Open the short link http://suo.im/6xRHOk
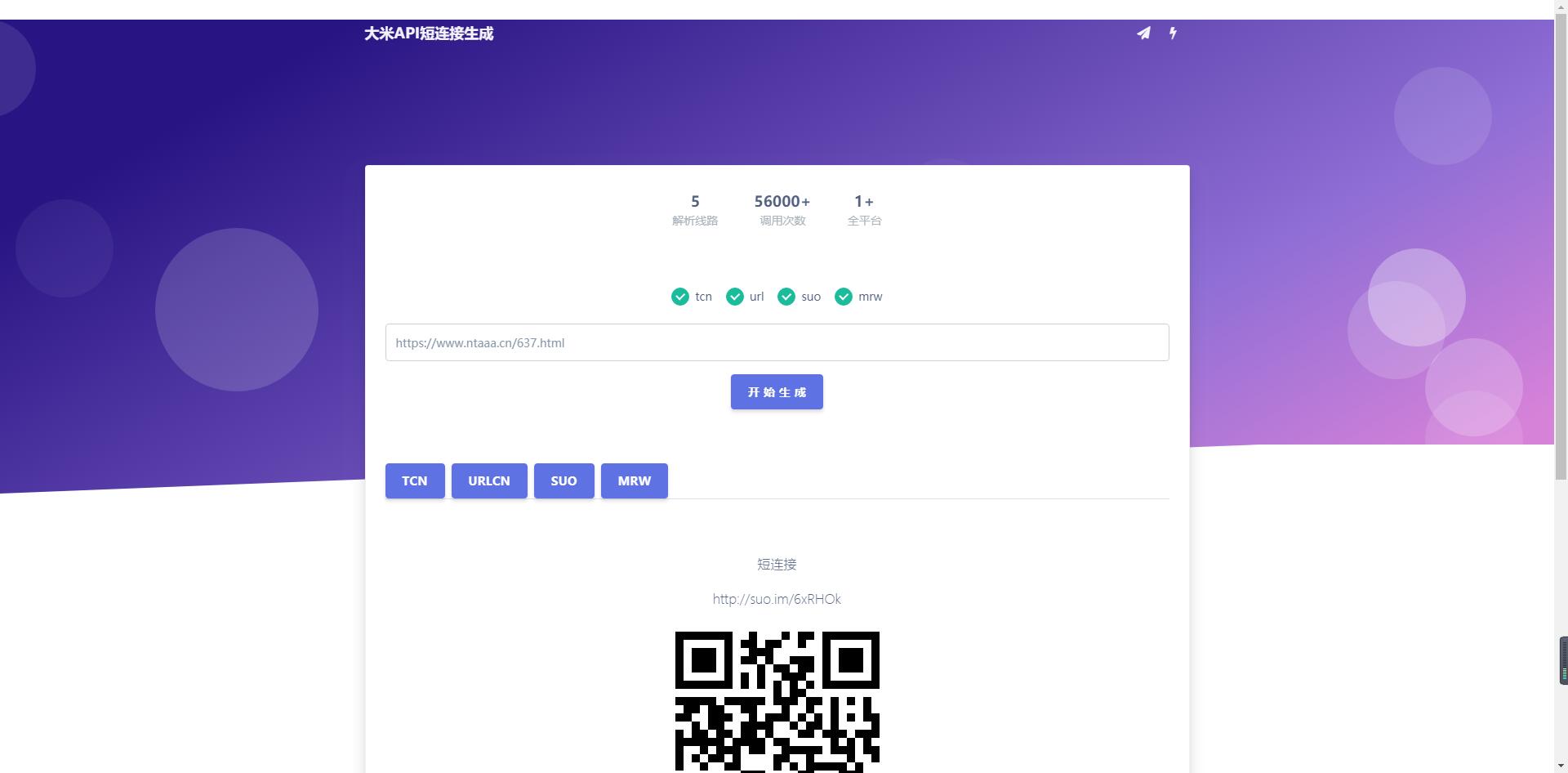This screenshot has width=1568, height=773. [x=776, y=599]
